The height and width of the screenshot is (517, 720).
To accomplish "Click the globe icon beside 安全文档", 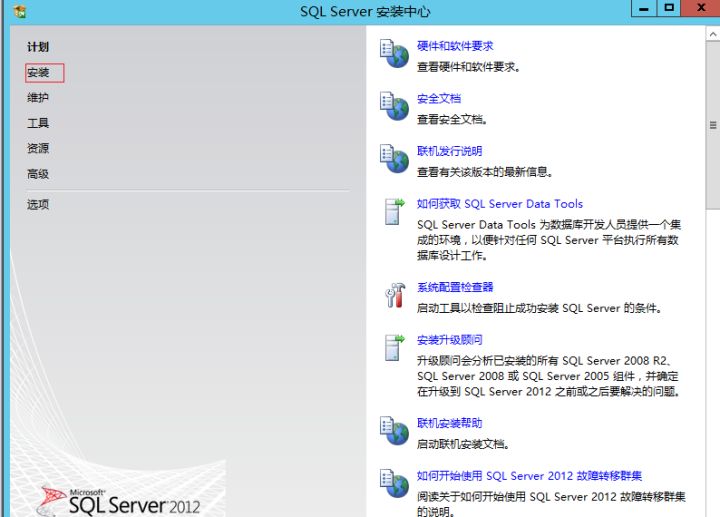I will point(394,106).
